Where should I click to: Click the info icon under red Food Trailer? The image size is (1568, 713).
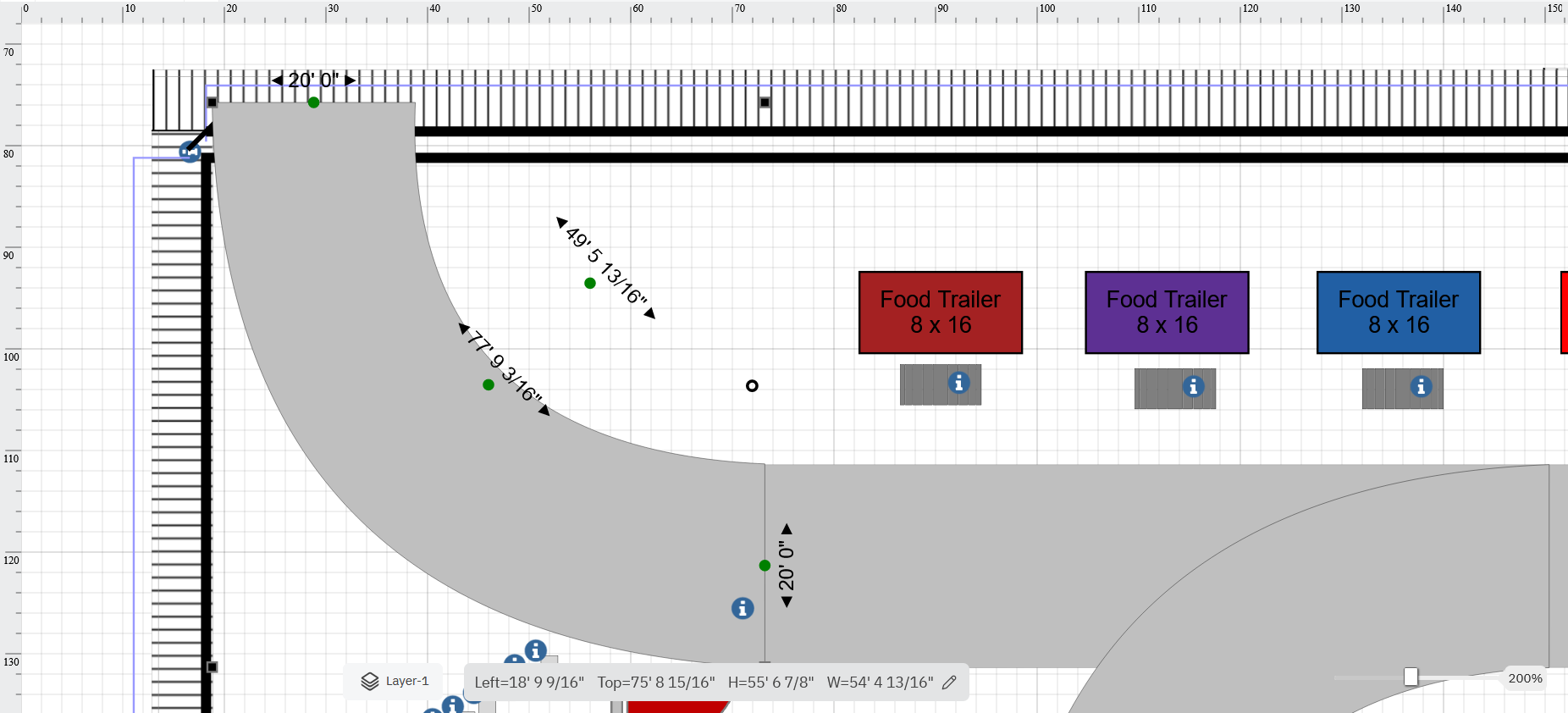tap(958, 383)
